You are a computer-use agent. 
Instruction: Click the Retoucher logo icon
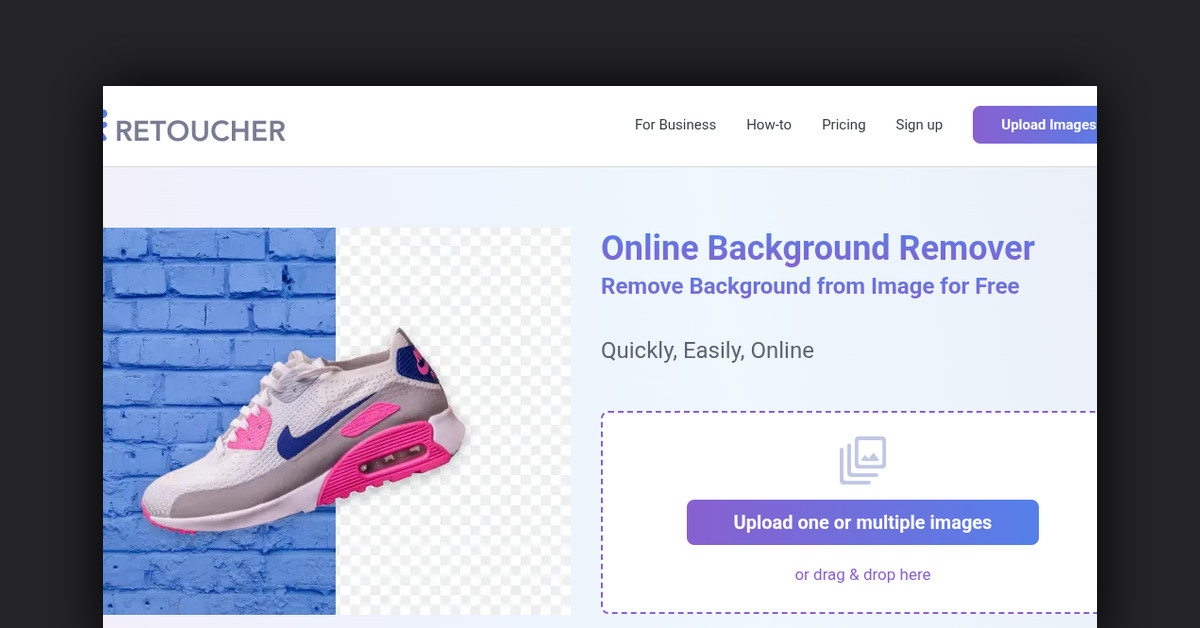(104, 125)
